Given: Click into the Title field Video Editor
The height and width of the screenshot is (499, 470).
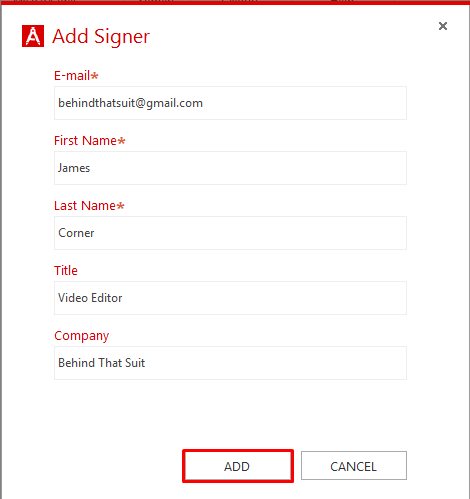Looking at the screenshot, I should 230,298.
